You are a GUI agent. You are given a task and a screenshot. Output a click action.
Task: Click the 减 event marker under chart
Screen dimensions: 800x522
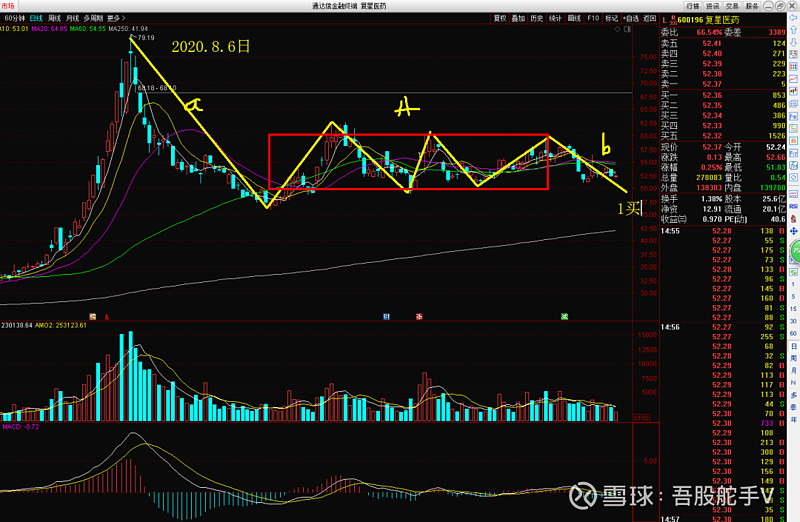[564, 317]
